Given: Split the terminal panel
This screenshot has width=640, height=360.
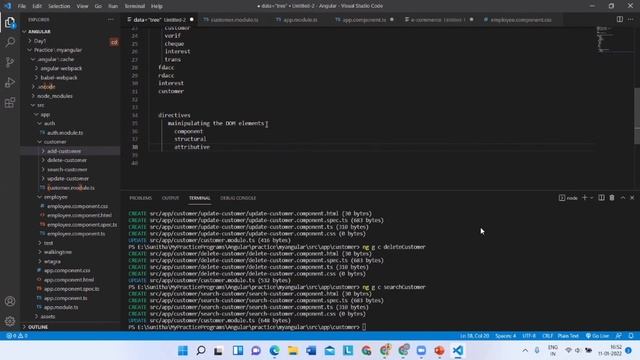Looking at the screenshot, I should coord(601,198).
